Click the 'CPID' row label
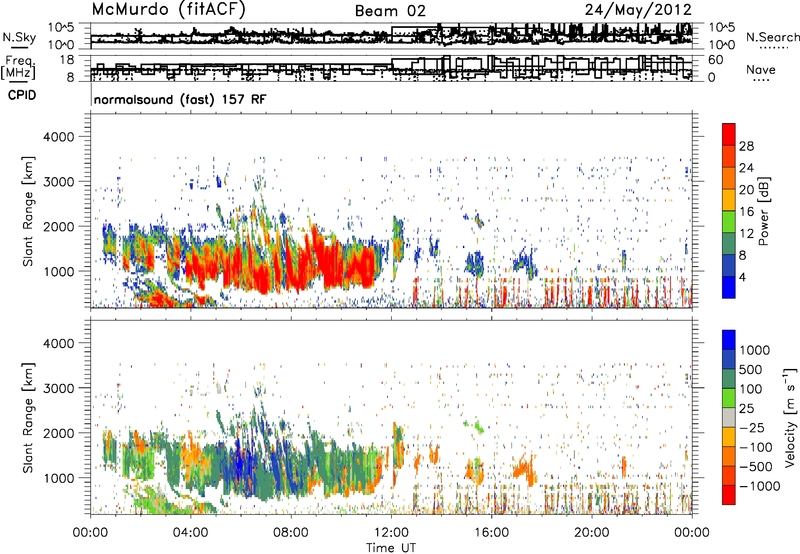 pos(22,95)
